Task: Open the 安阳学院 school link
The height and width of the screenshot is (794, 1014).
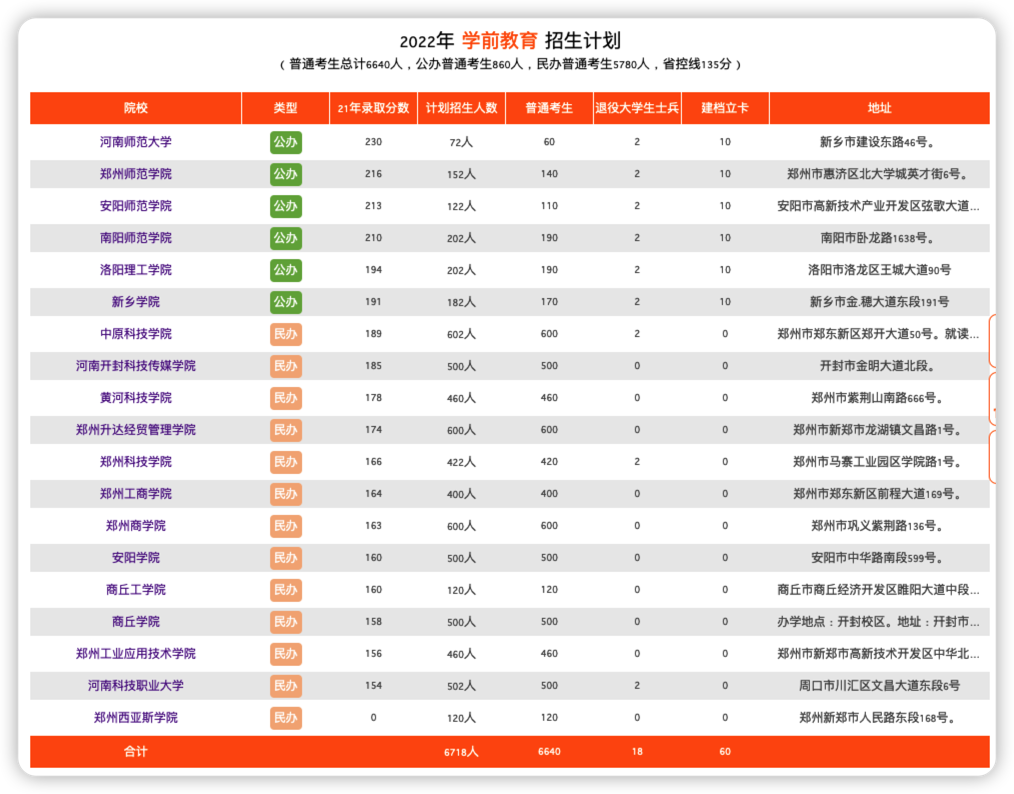Action: coord(135,558)
